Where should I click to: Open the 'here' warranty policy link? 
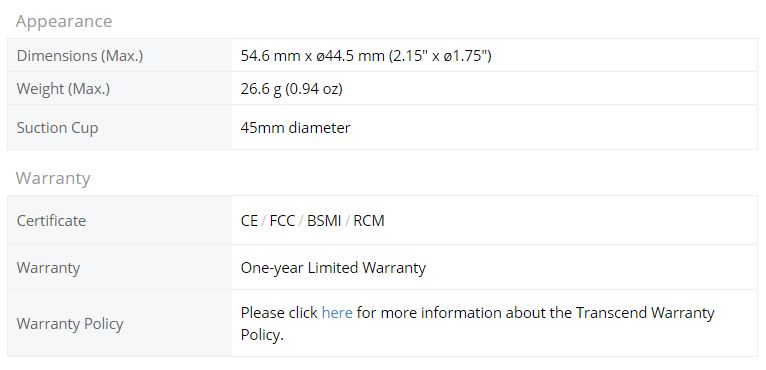coord(337,312)
